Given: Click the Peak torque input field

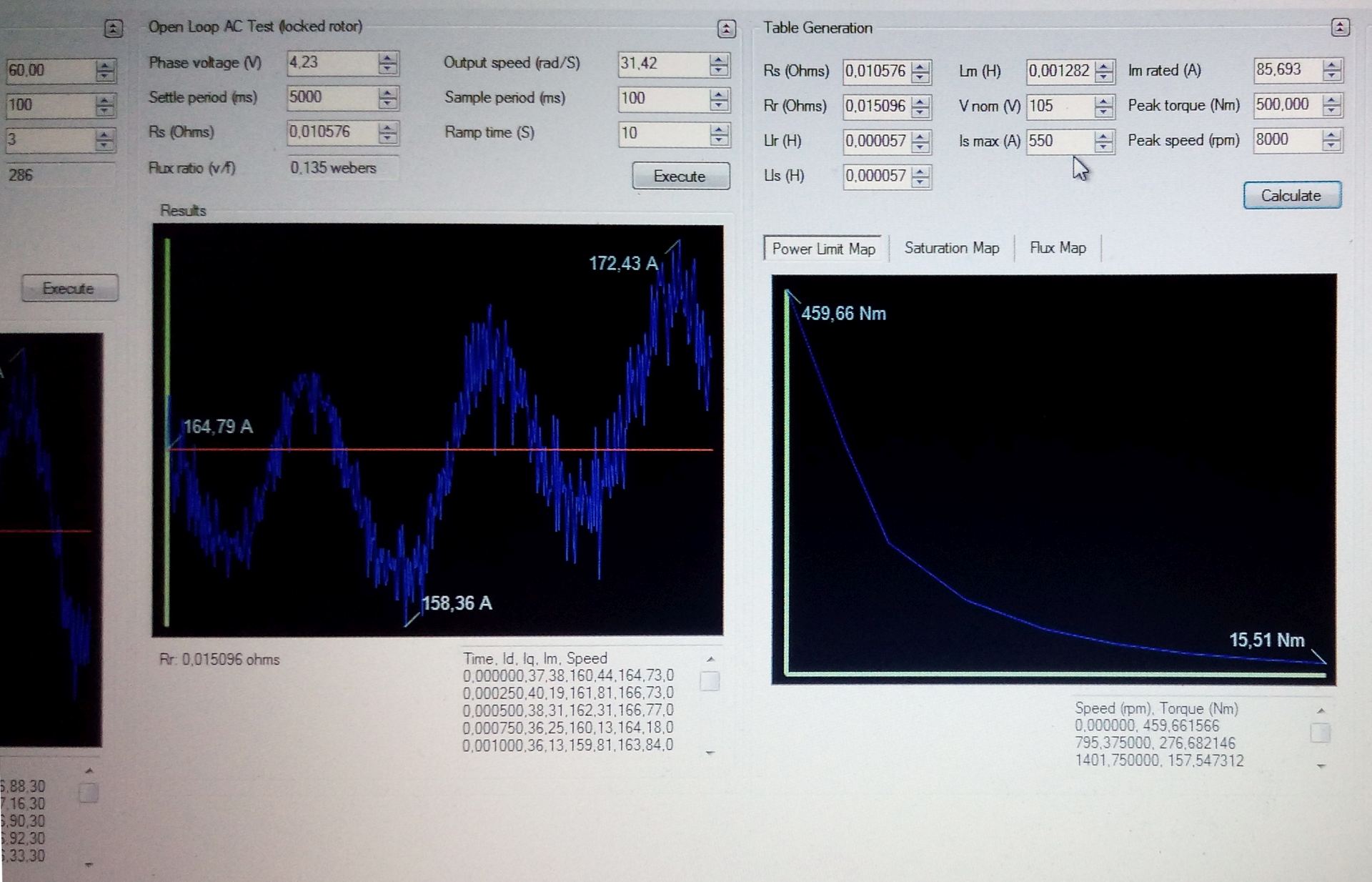Looking at the screenshot, I should click(x=1286, y=105).
